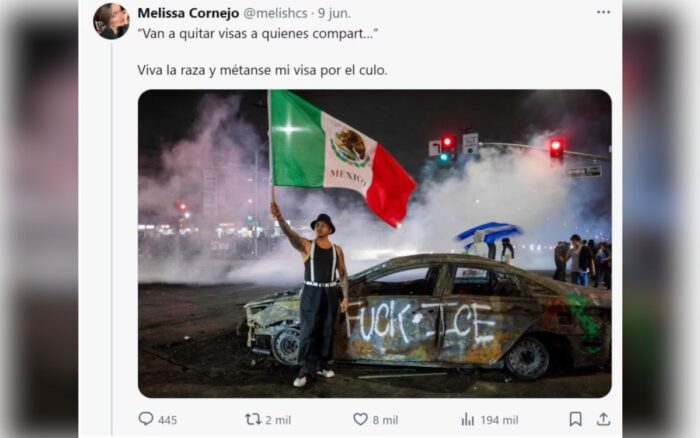Click the 2 mil reposts count

pos(278,420)
